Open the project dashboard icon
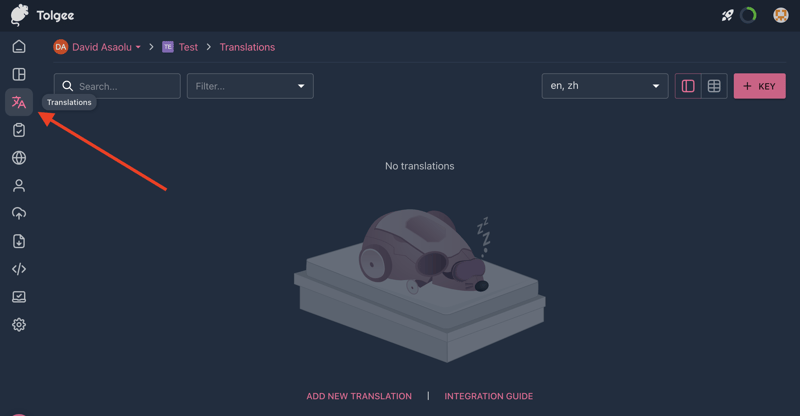800x416 pixels. (19, 75)
